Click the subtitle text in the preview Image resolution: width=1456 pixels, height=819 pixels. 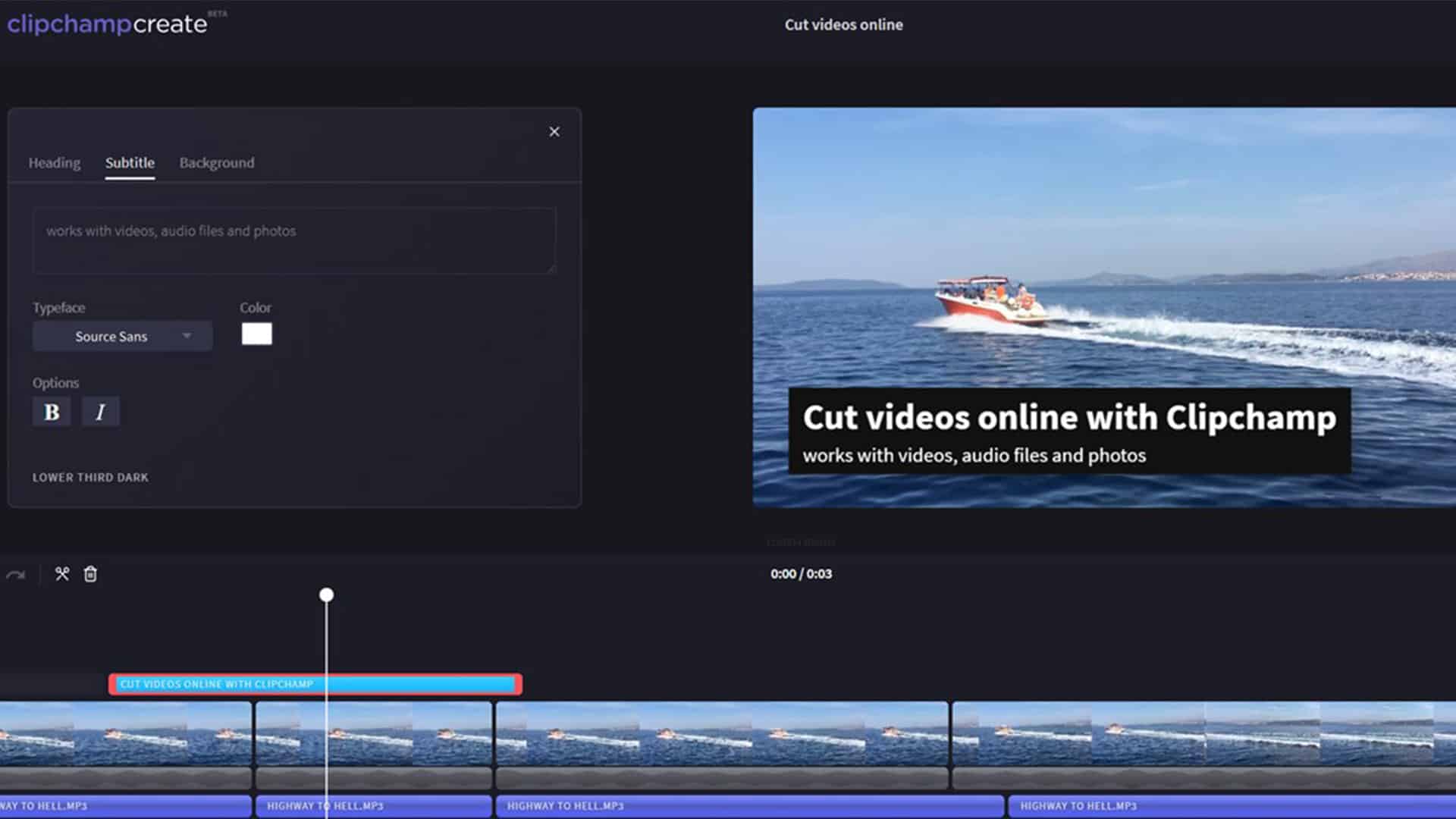(974, 455)
